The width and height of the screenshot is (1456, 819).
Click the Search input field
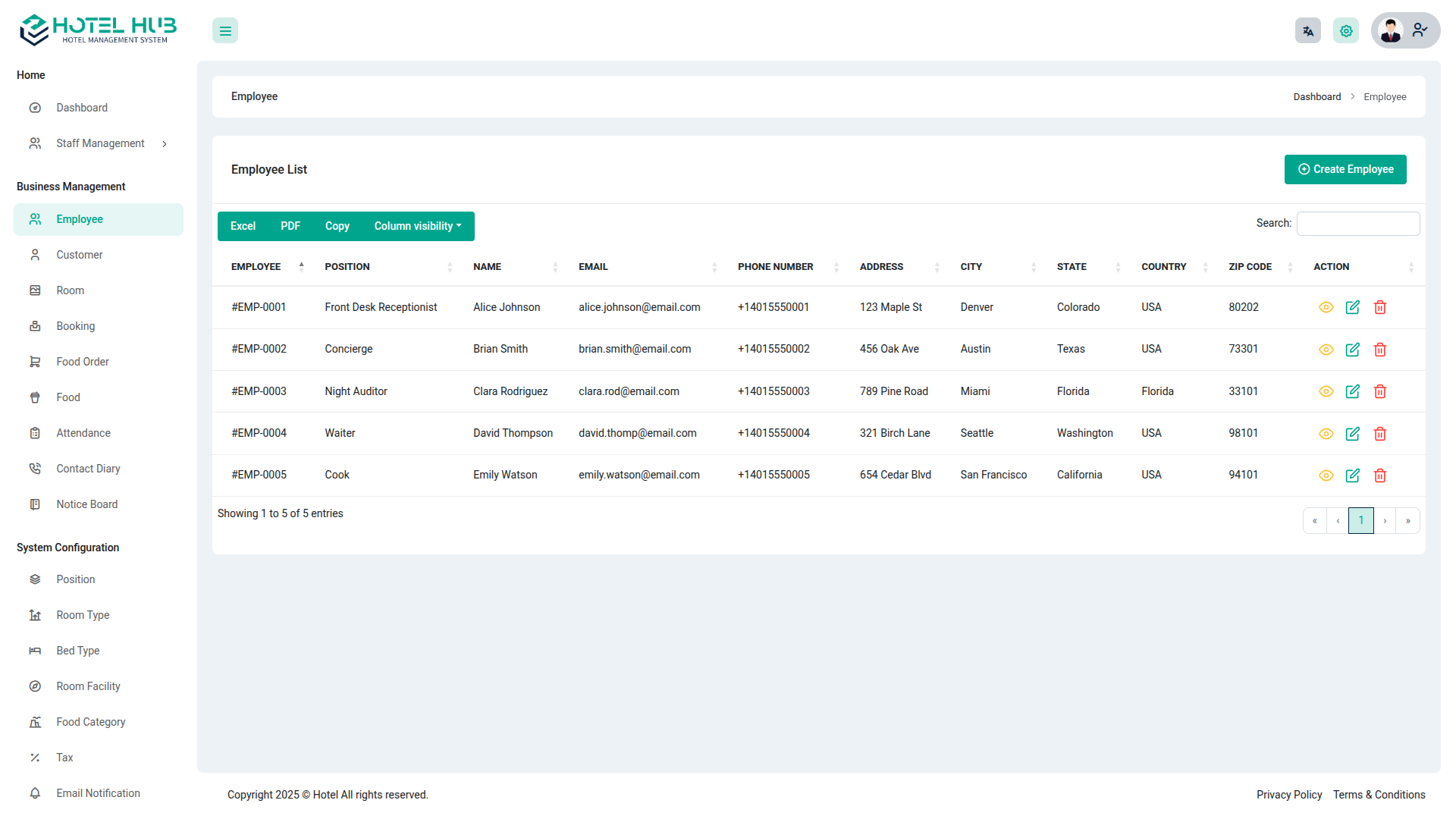coord(1357,224)
